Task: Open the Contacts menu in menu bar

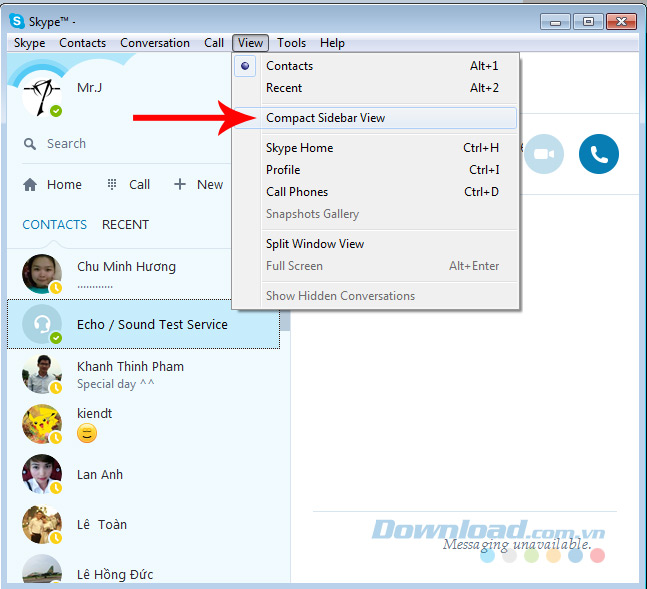Action: pos(83,43)
